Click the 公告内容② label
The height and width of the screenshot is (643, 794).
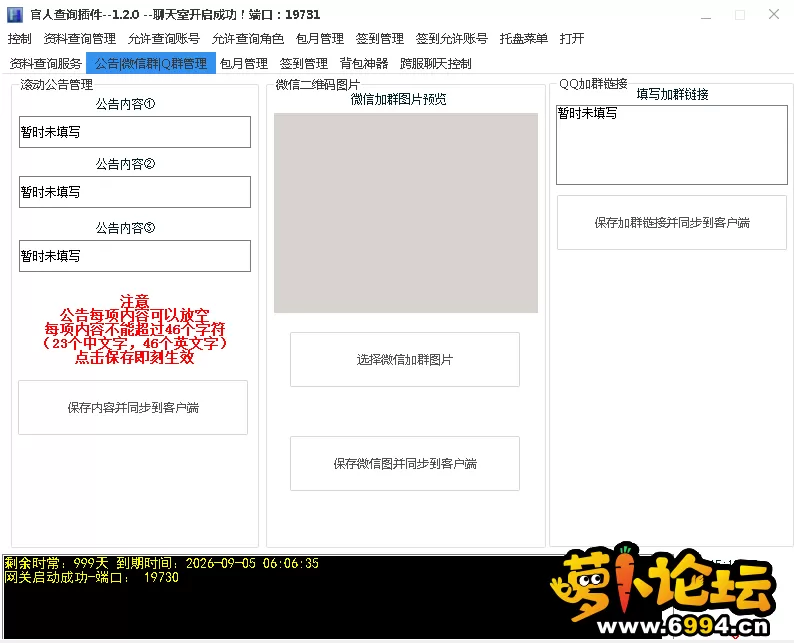coord(126,164)
